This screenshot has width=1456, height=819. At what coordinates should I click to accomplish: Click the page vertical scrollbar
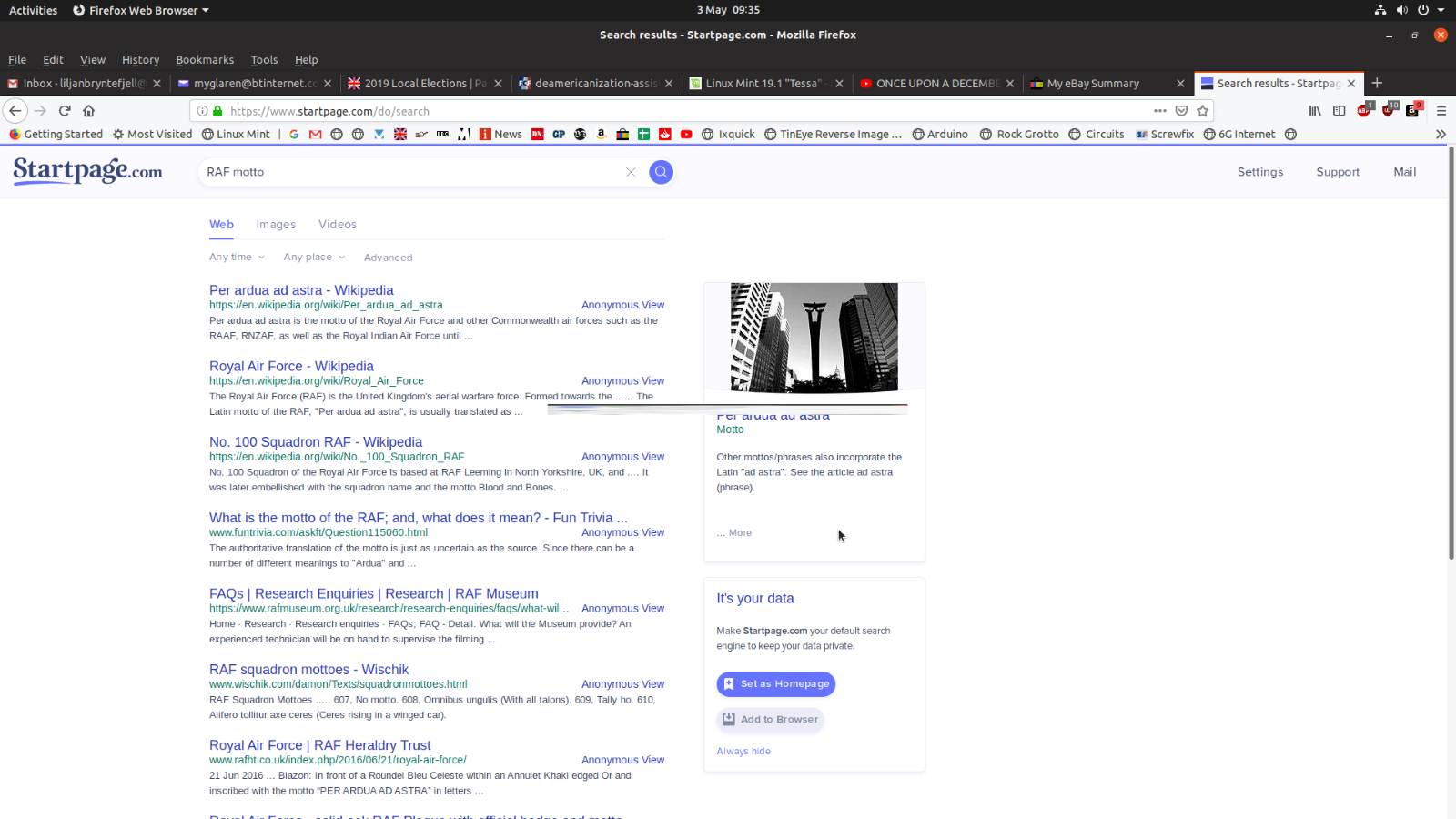click(1451, 355)
